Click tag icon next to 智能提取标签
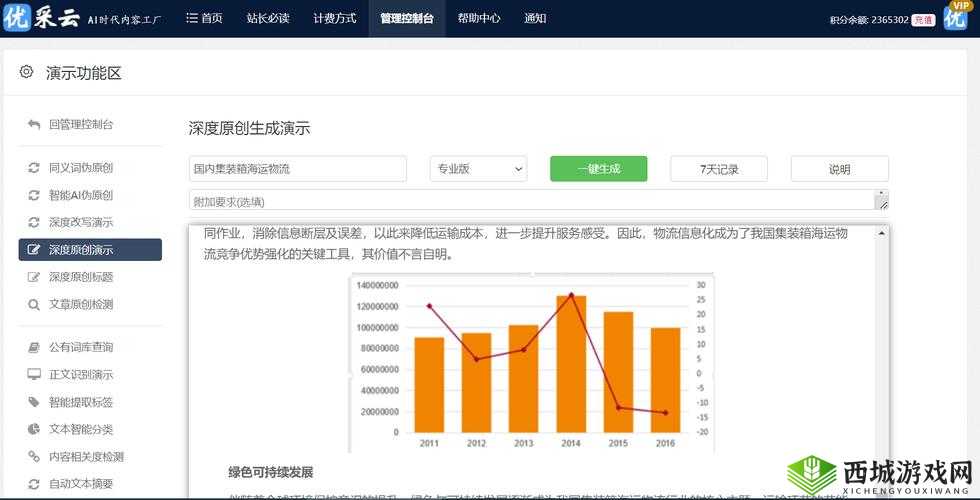The image size is (980, 500). pyautogui.click(x=34, y=402)
